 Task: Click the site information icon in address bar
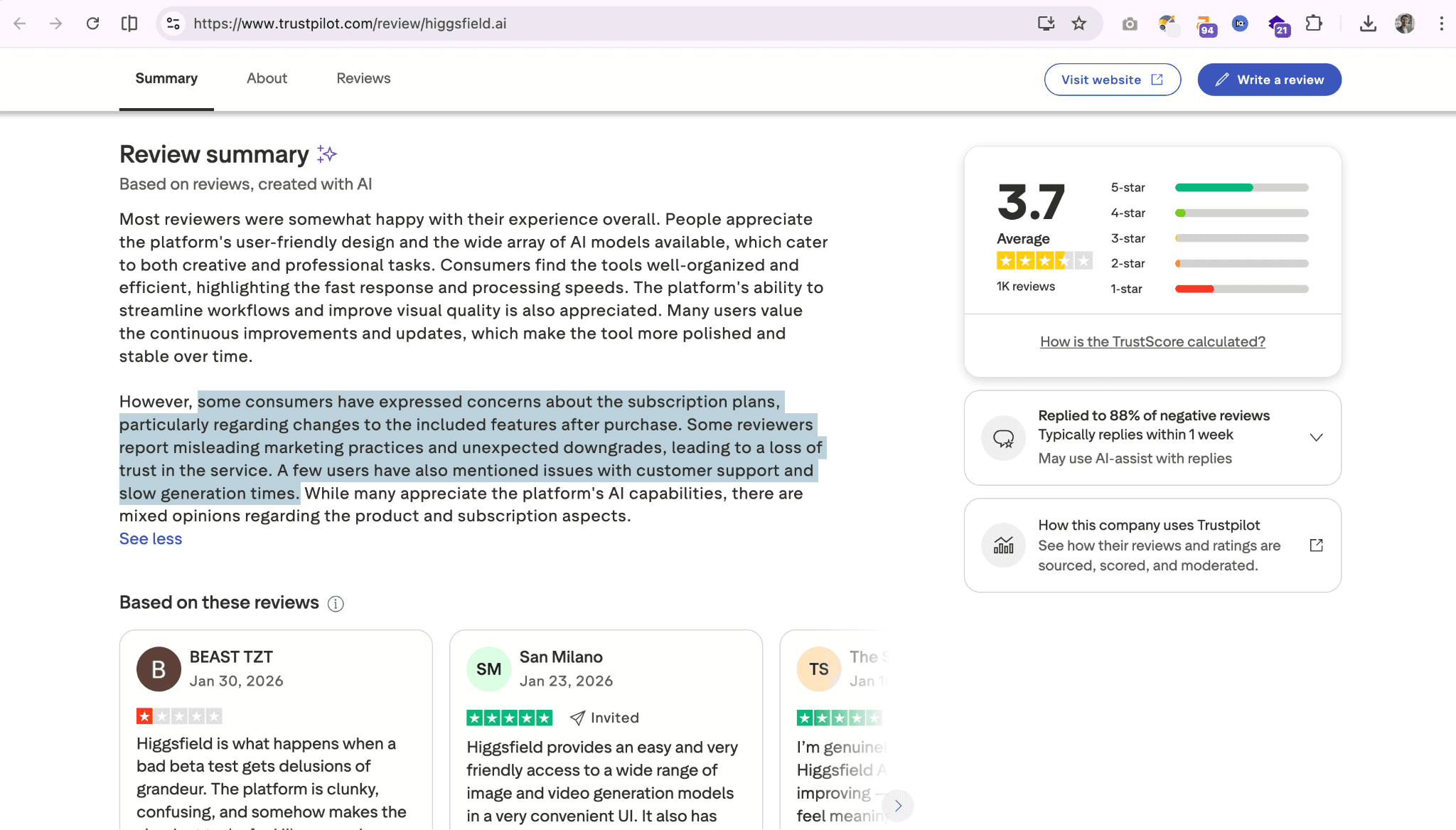click(x=173, y=23)
